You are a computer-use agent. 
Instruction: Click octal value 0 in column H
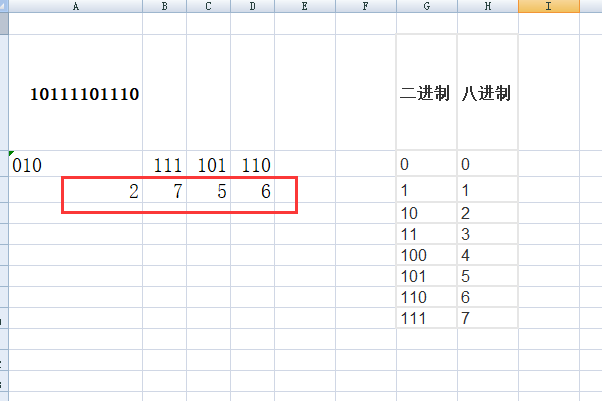(x=488, y=164)
